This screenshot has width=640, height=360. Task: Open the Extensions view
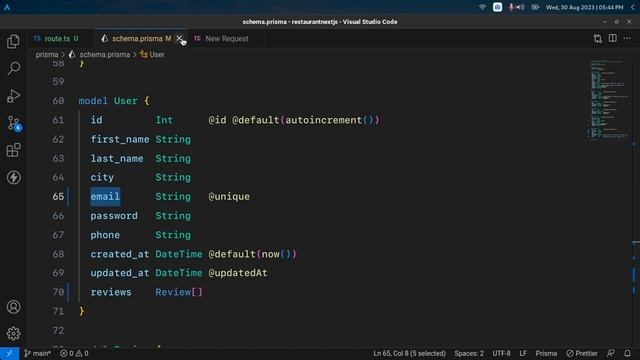[13, 150]
